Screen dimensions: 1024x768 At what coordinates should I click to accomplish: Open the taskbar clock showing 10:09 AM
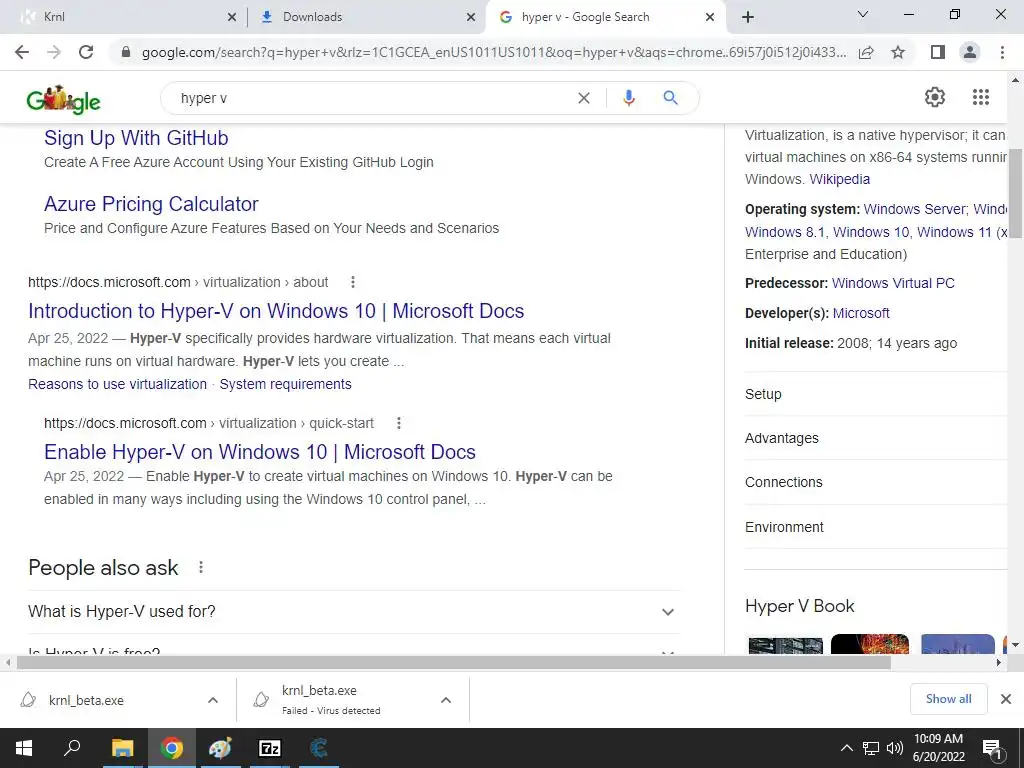point(938,748)
